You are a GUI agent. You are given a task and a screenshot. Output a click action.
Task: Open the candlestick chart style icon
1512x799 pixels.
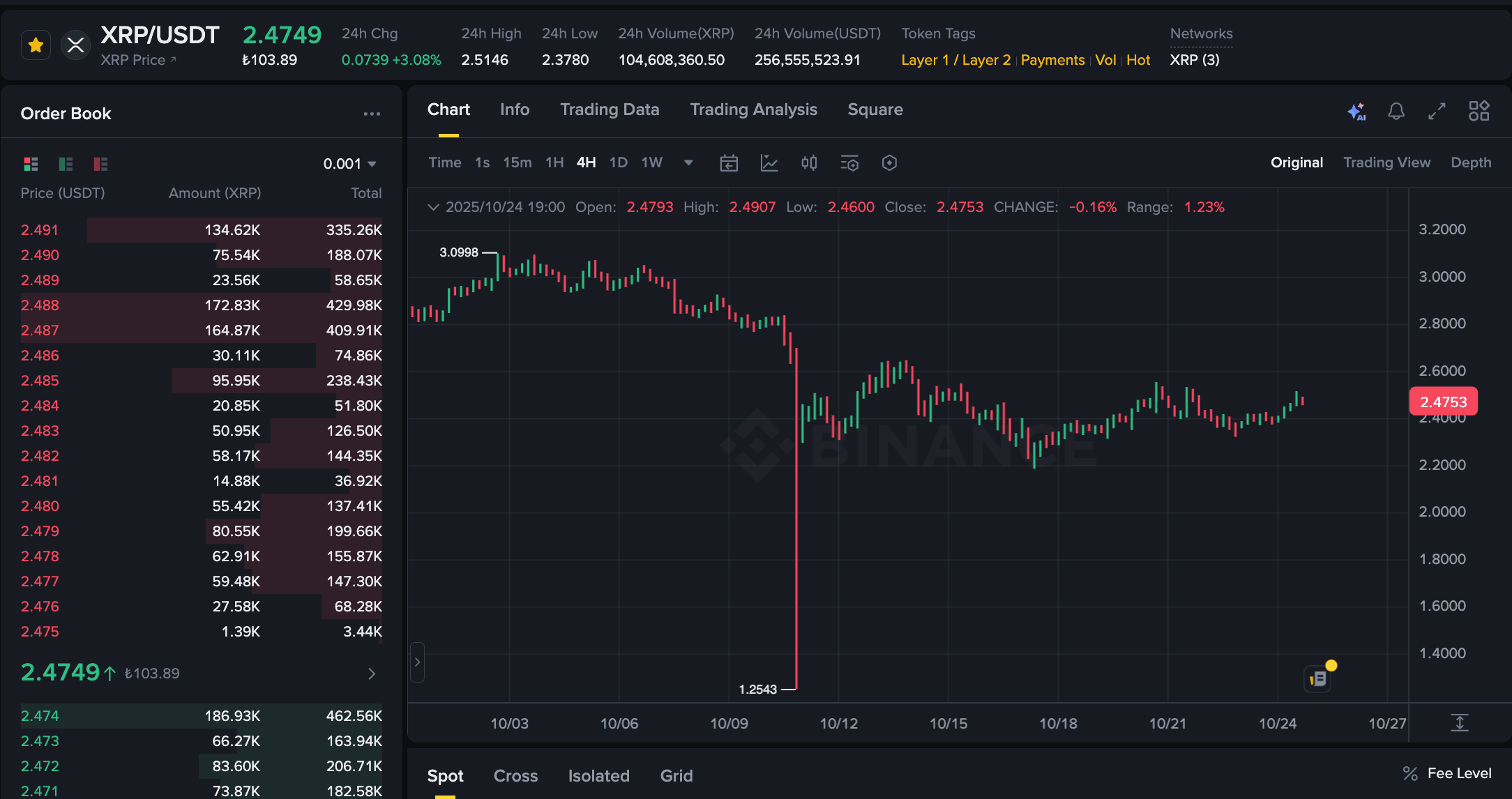(809, 163)
